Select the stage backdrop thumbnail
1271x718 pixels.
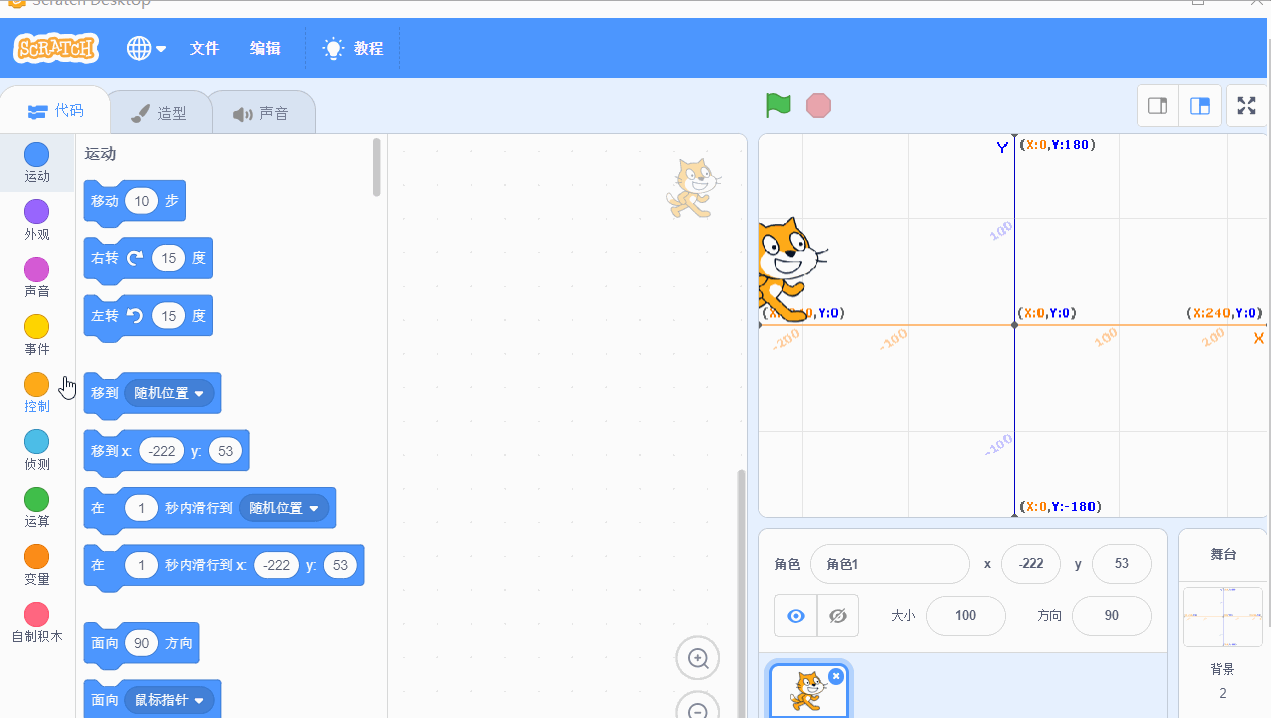coord(1222,617)
